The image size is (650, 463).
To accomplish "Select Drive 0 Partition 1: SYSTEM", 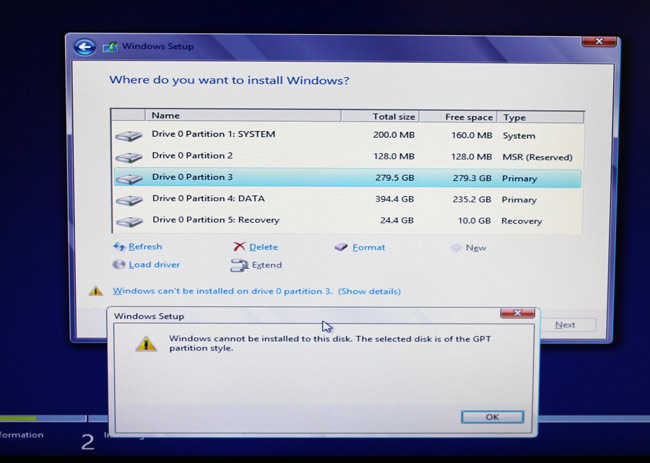I will 213,134.
